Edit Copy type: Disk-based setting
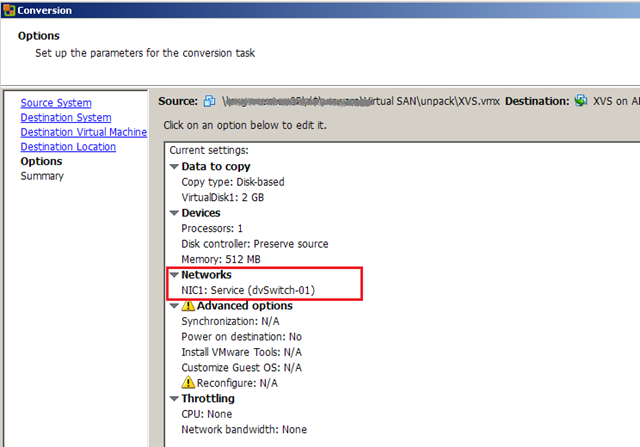 click(x=233, y=182)
